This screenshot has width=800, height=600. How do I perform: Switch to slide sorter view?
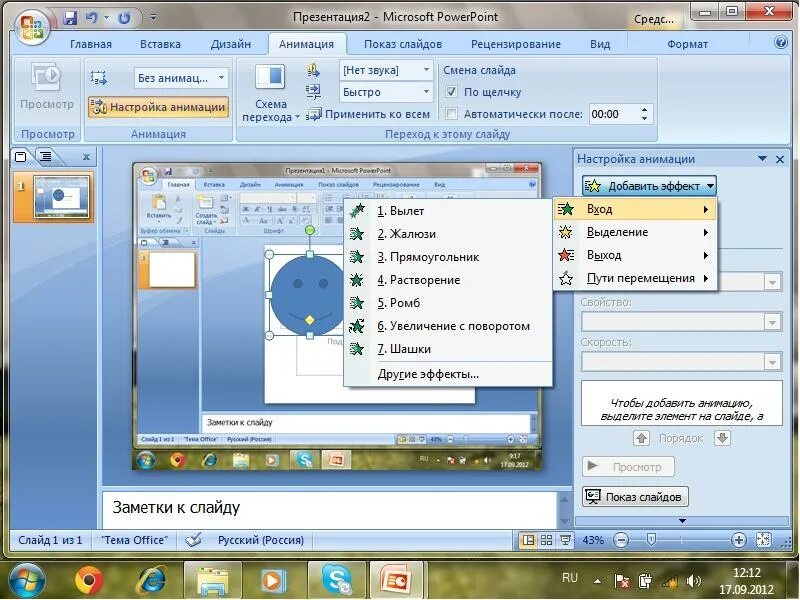546,540
